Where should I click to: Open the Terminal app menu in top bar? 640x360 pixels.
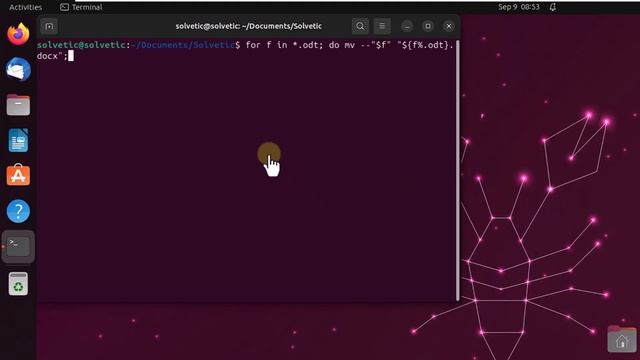pyautogui.click(x=81, y=7)
